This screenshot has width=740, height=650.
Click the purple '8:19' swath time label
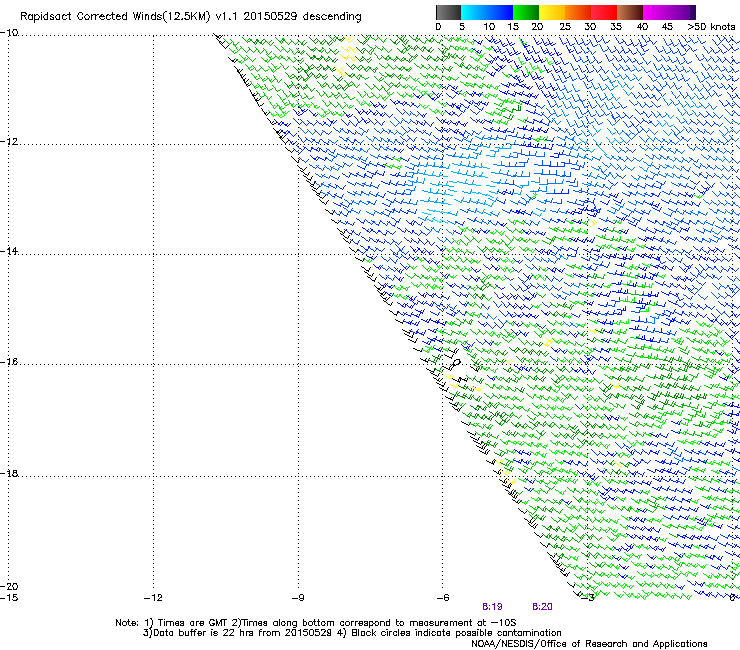pyautogui.click(x=492, y=607)
